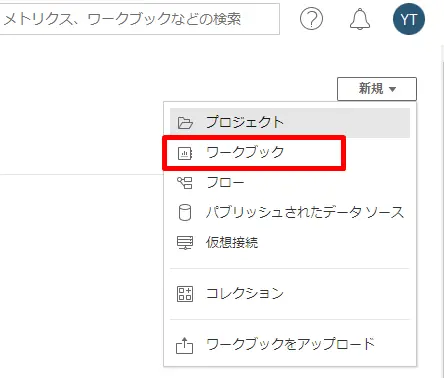Click the arrow on the 新規 button
444x378 pixels.
pos(392,89)
